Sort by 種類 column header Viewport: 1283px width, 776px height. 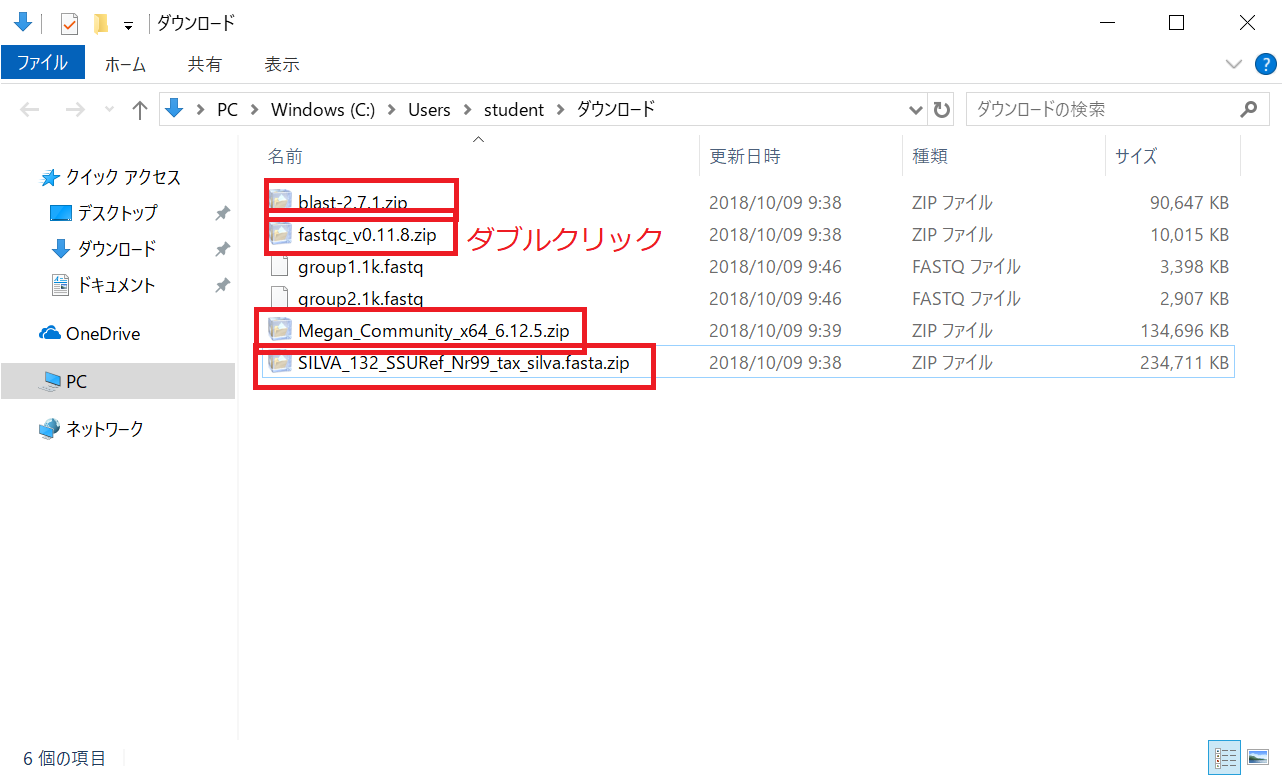click(x=930, y=156)
